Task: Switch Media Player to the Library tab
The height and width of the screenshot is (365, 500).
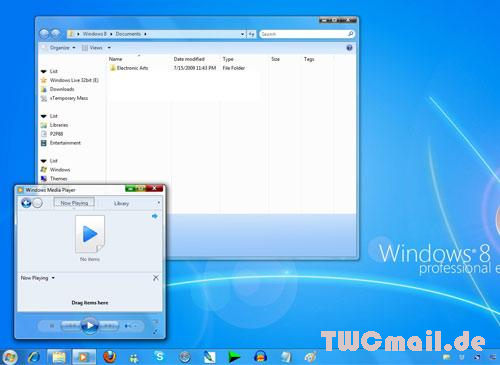Action: 121,203
